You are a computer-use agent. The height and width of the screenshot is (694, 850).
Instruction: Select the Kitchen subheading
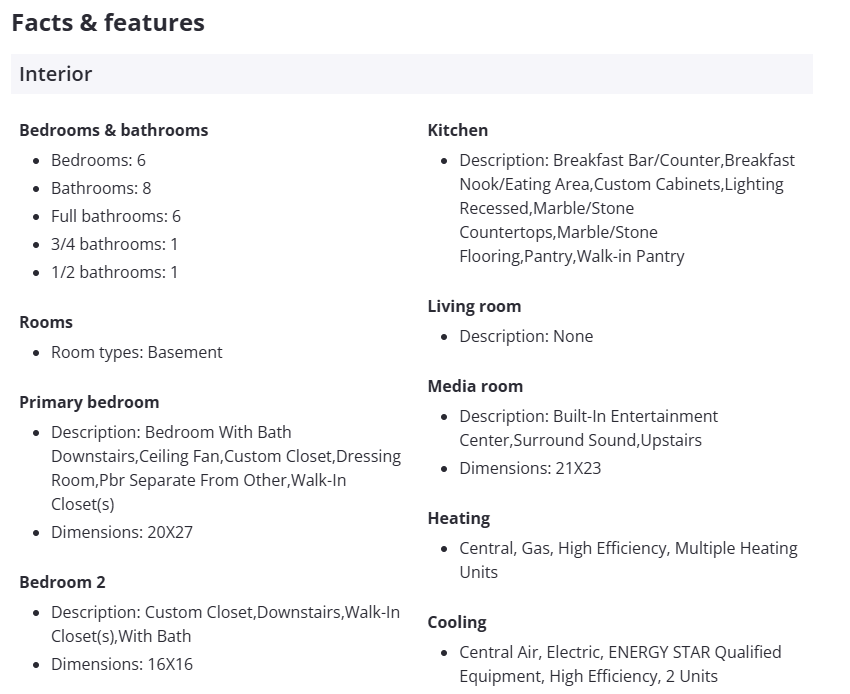[458, 130]
